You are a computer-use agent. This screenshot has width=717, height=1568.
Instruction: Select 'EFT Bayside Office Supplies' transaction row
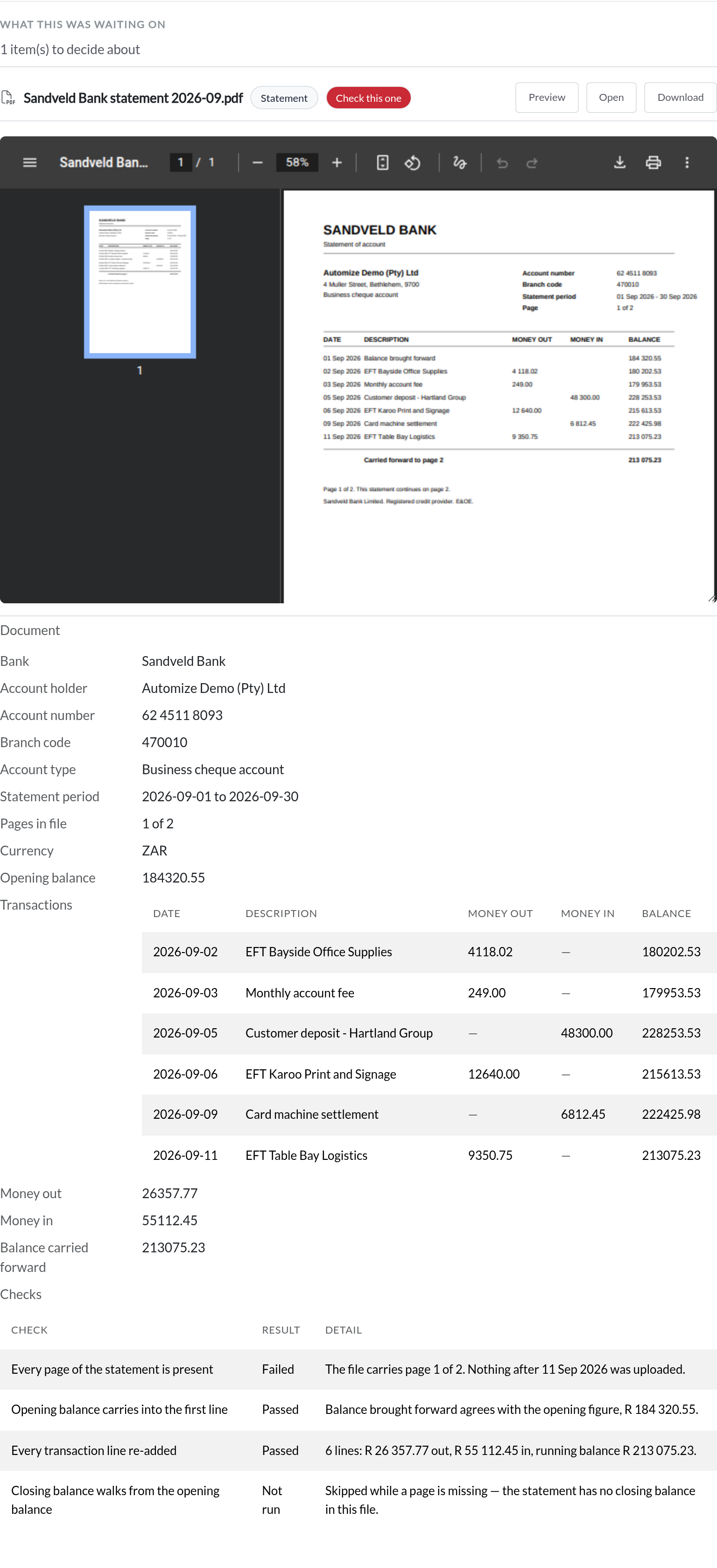[429, 952]
